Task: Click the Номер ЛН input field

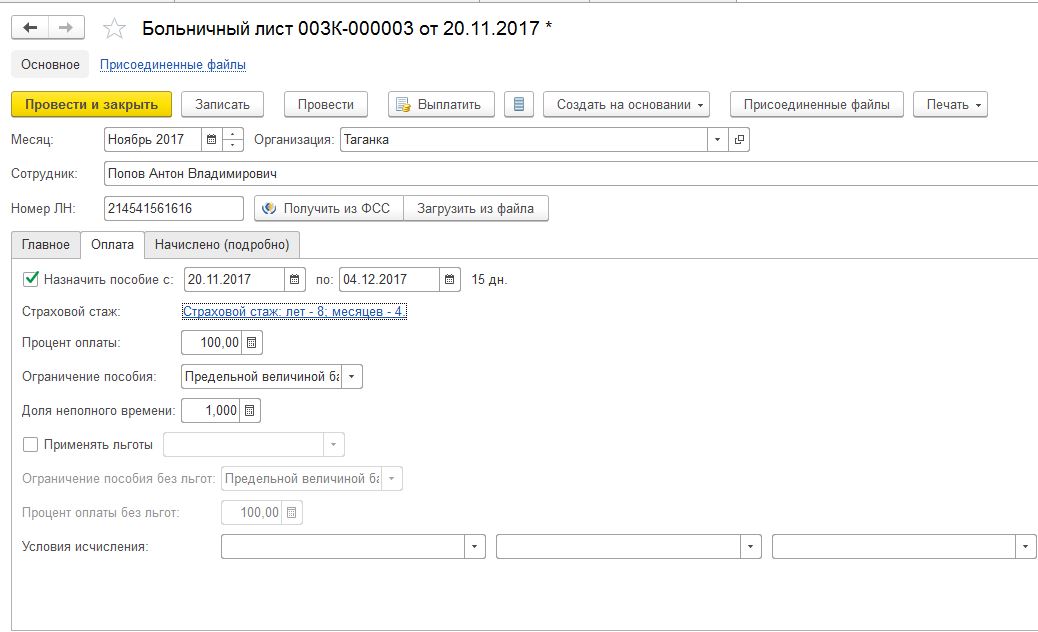Action: pyautogui.click(x=173, y=208)
